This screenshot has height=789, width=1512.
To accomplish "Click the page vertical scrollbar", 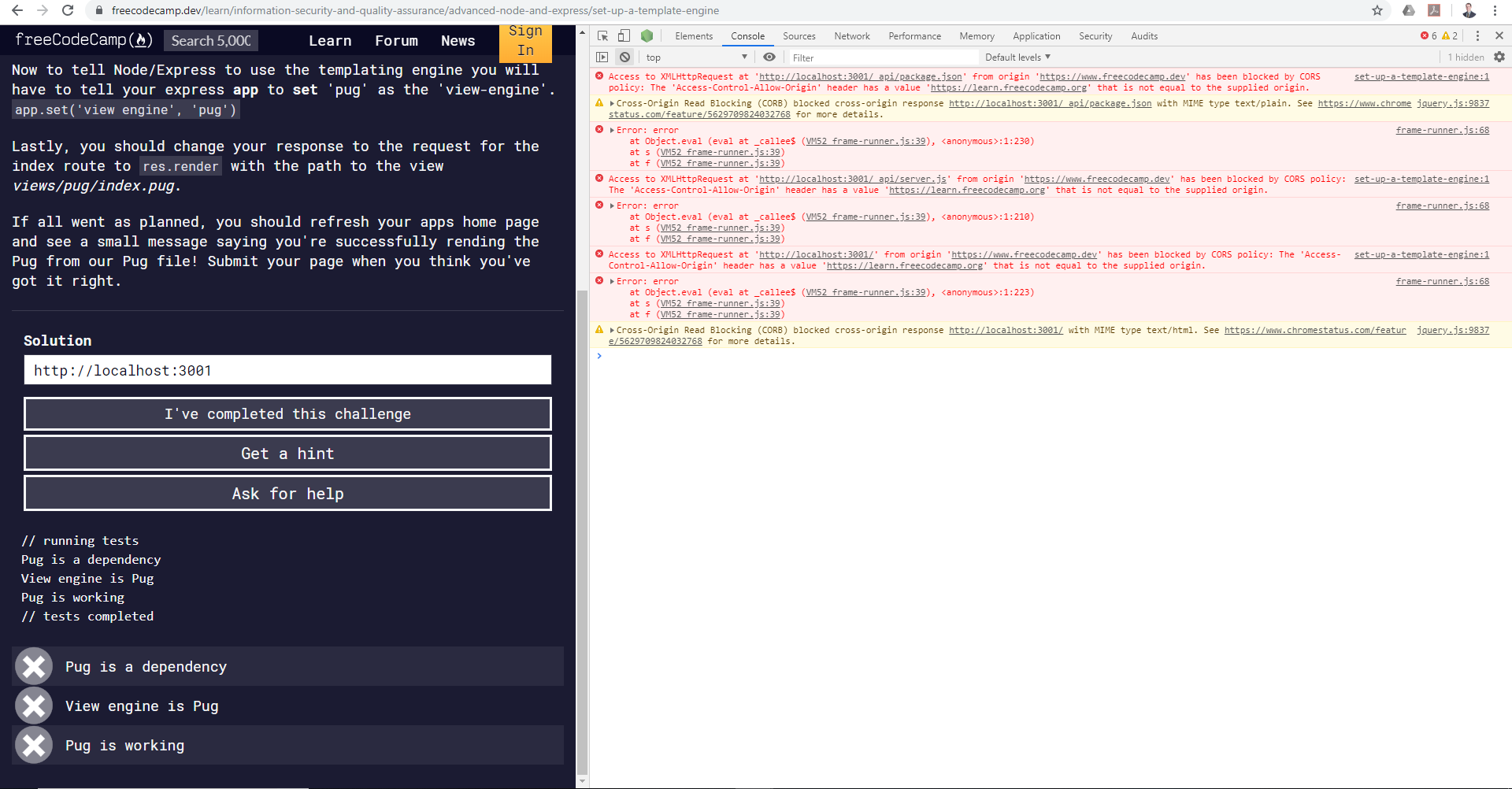I will (582, 532).
